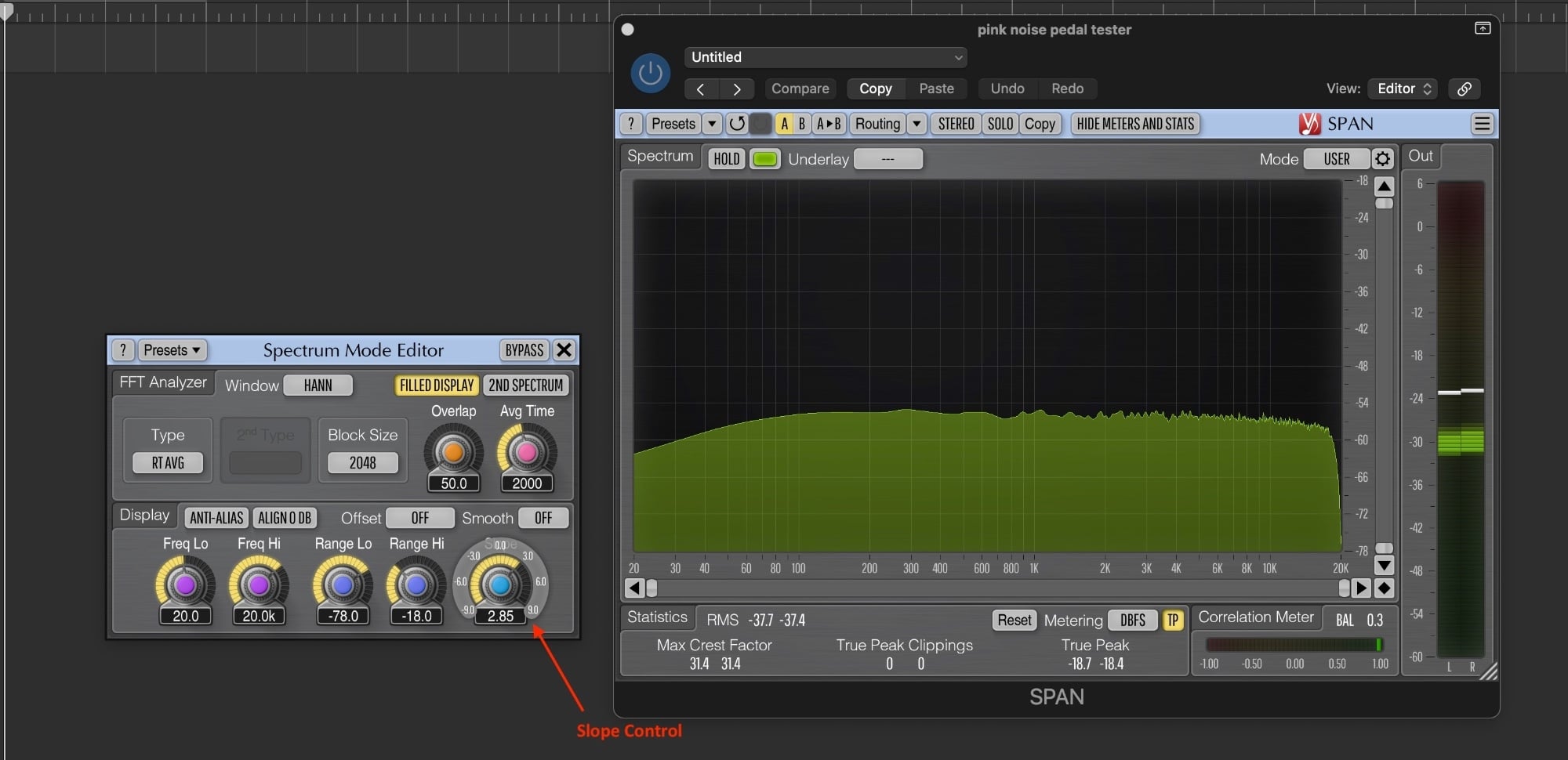Viewport: 1568px width, 760px height.
Task: Toggle the ANTI-ALIAS display option
Action: 216,518
